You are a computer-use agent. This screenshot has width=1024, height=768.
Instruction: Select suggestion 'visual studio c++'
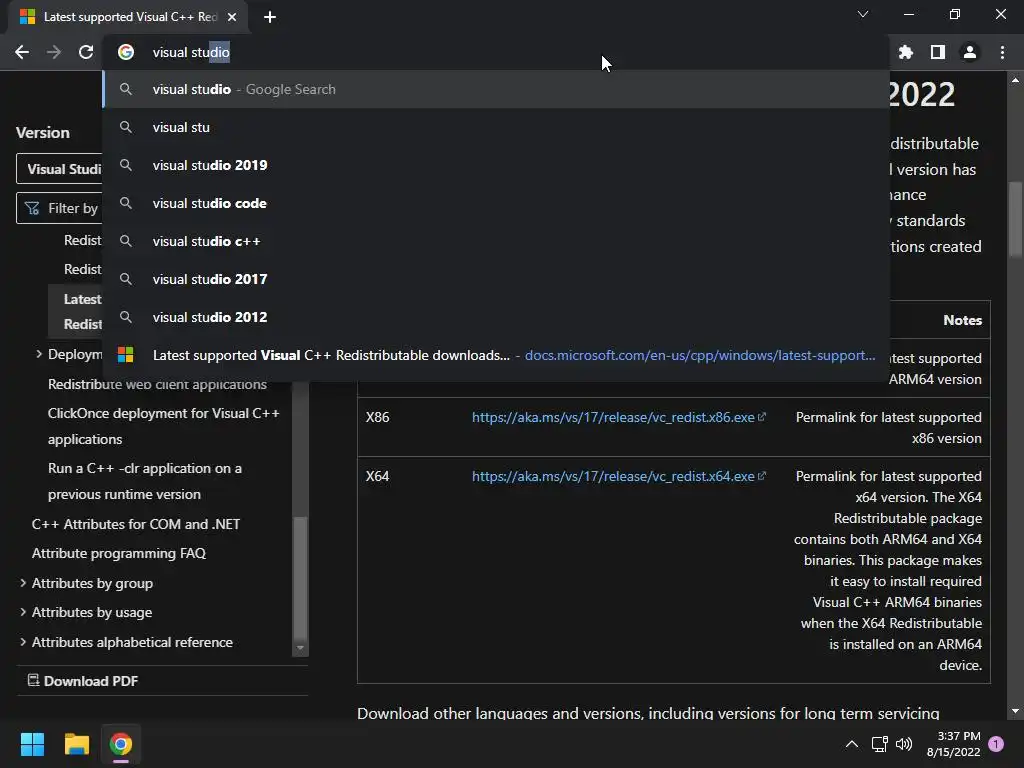click(x=496, y=241)
